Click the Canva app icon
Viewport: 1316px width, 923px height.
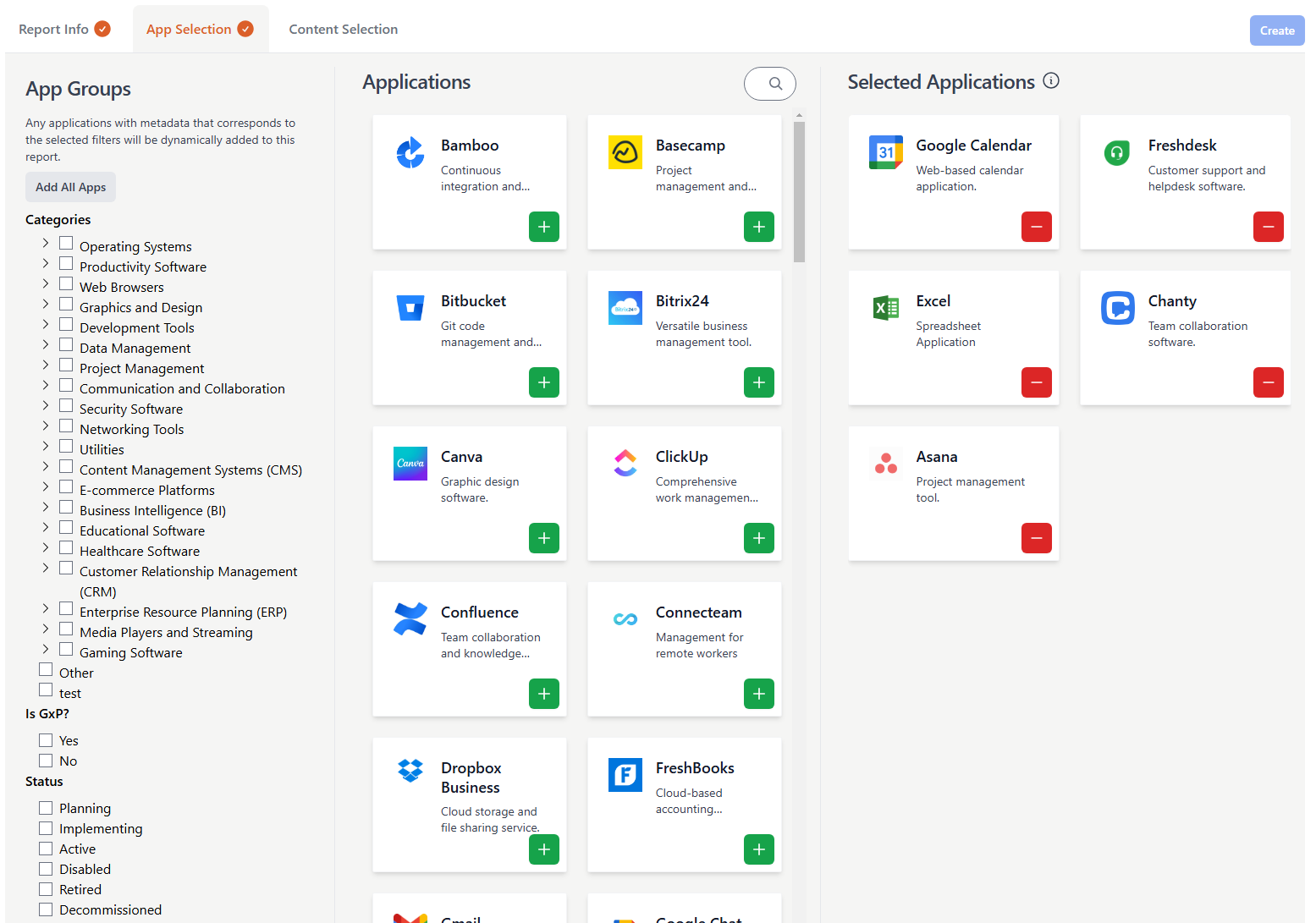tap(410, 464)
